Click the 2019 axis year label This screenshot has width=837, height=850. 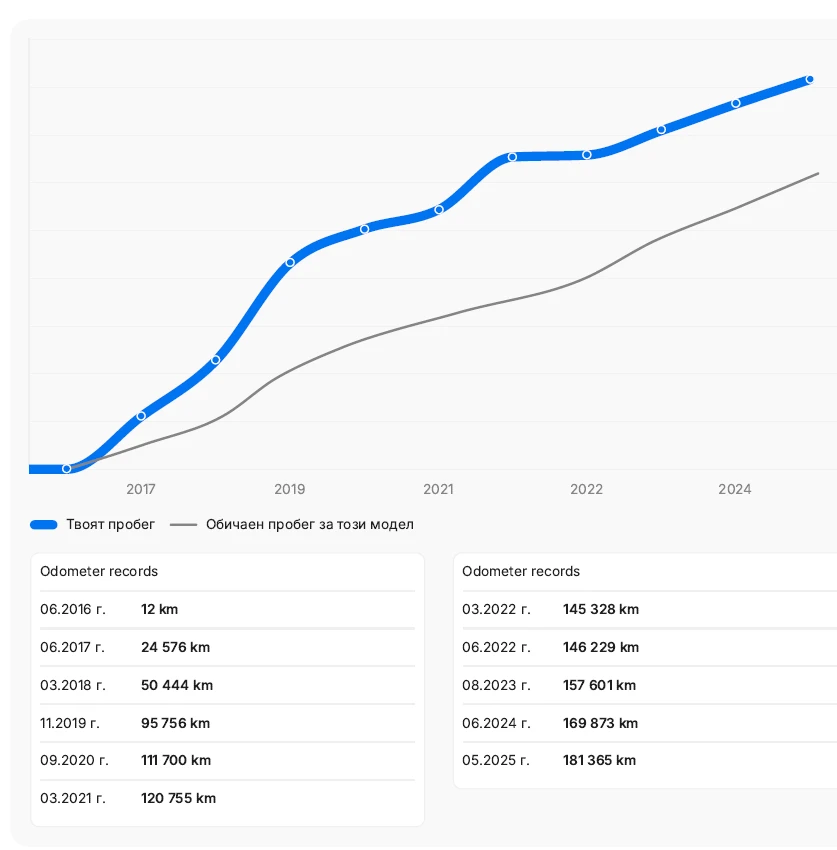(290, 489)
